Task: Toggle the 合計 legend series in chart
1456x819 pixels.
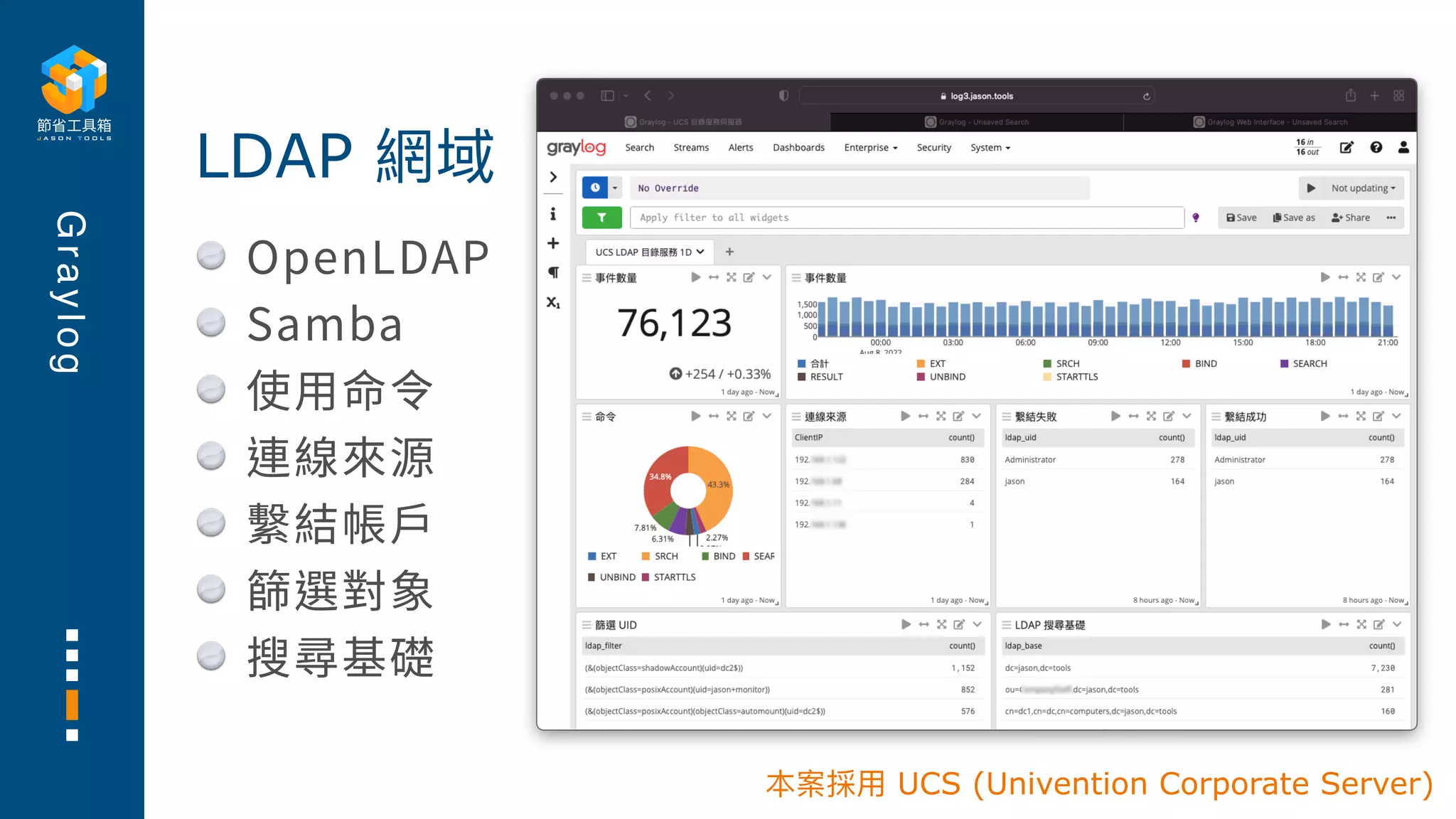Action: point(813,363)
